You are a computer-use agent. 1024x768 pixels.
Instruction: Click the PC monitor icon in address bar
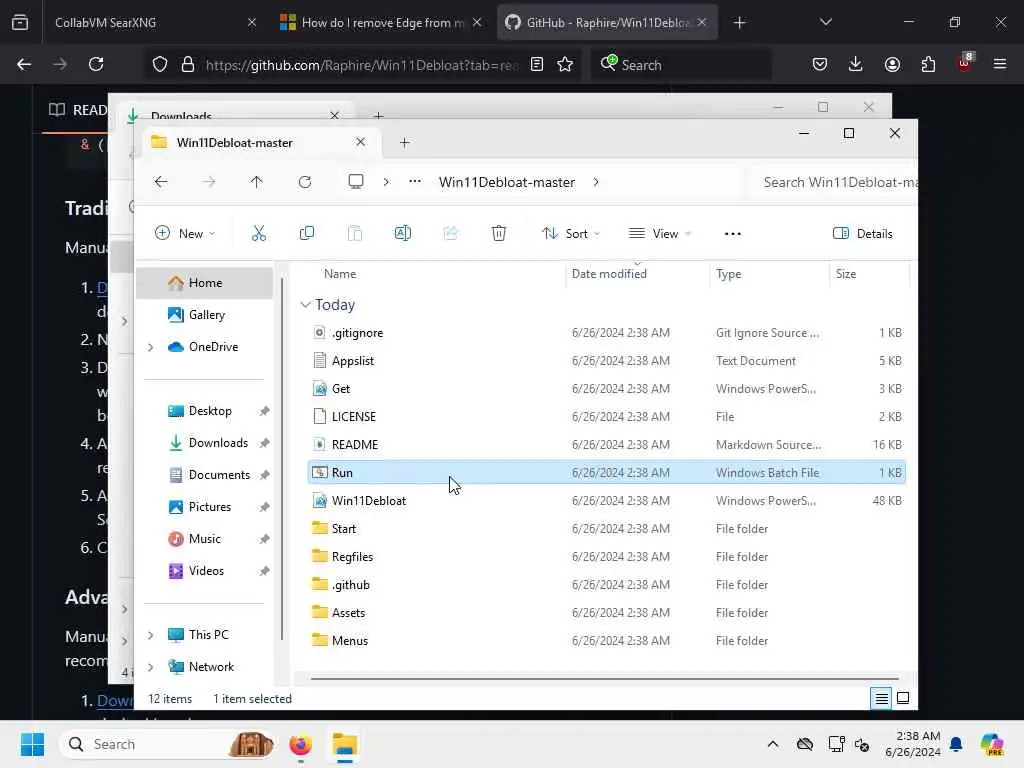click(356, 182)
